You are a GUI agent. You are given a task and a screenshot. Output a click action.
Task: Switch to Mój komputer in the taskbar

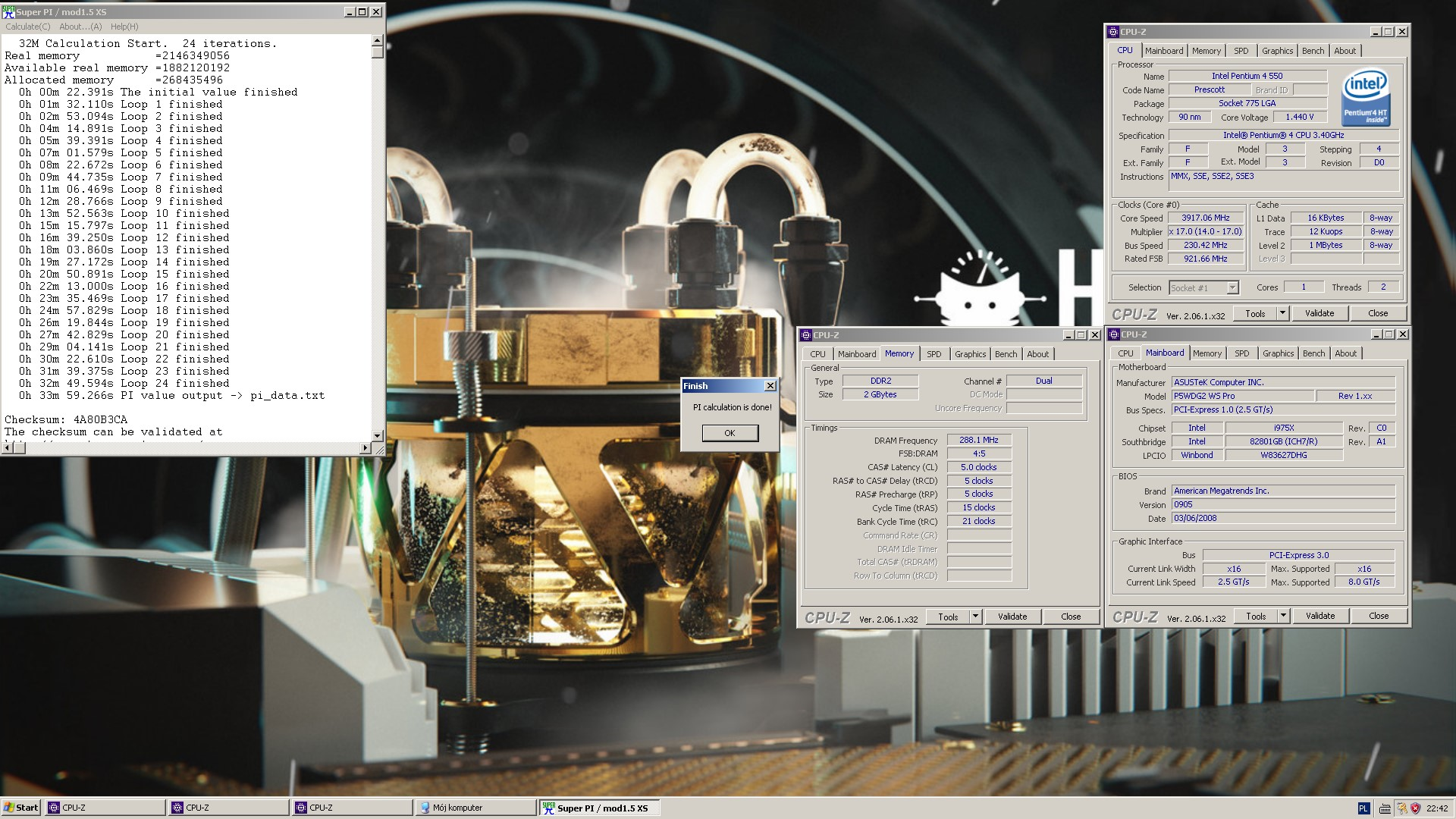475,808
